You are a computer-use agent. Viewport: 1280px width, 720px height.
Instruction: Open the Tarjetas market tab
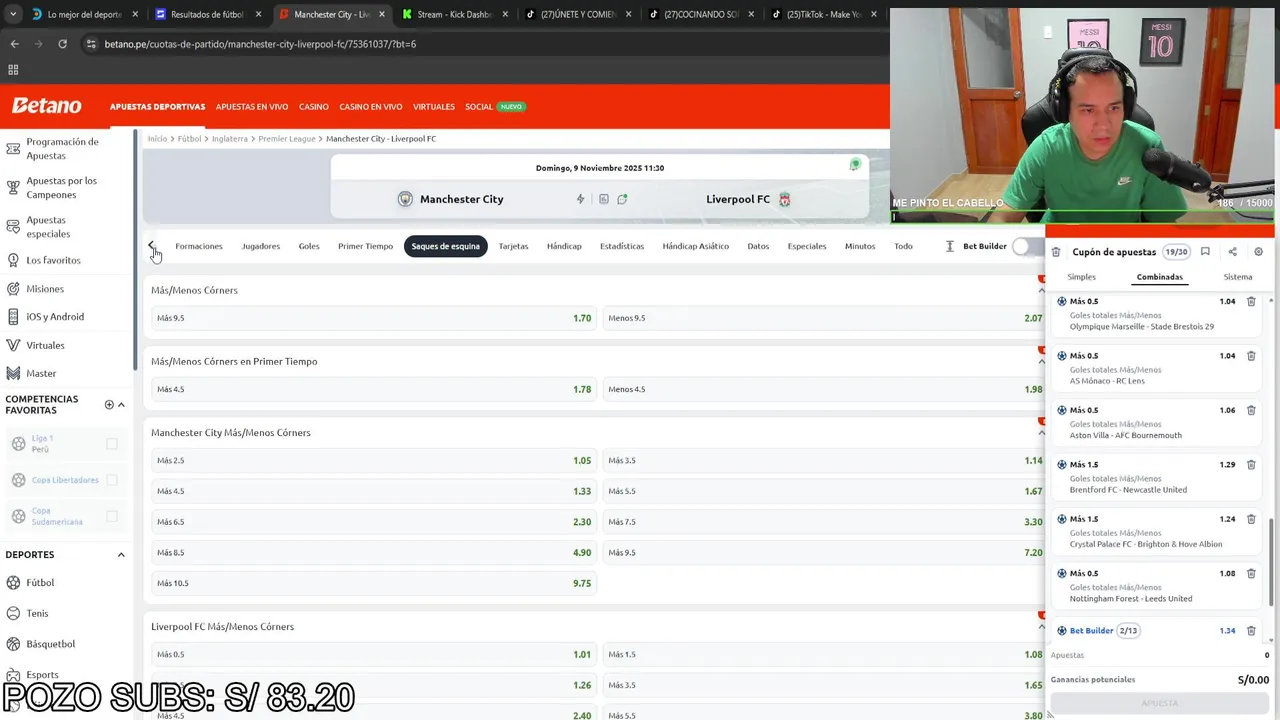click(513, 246)
